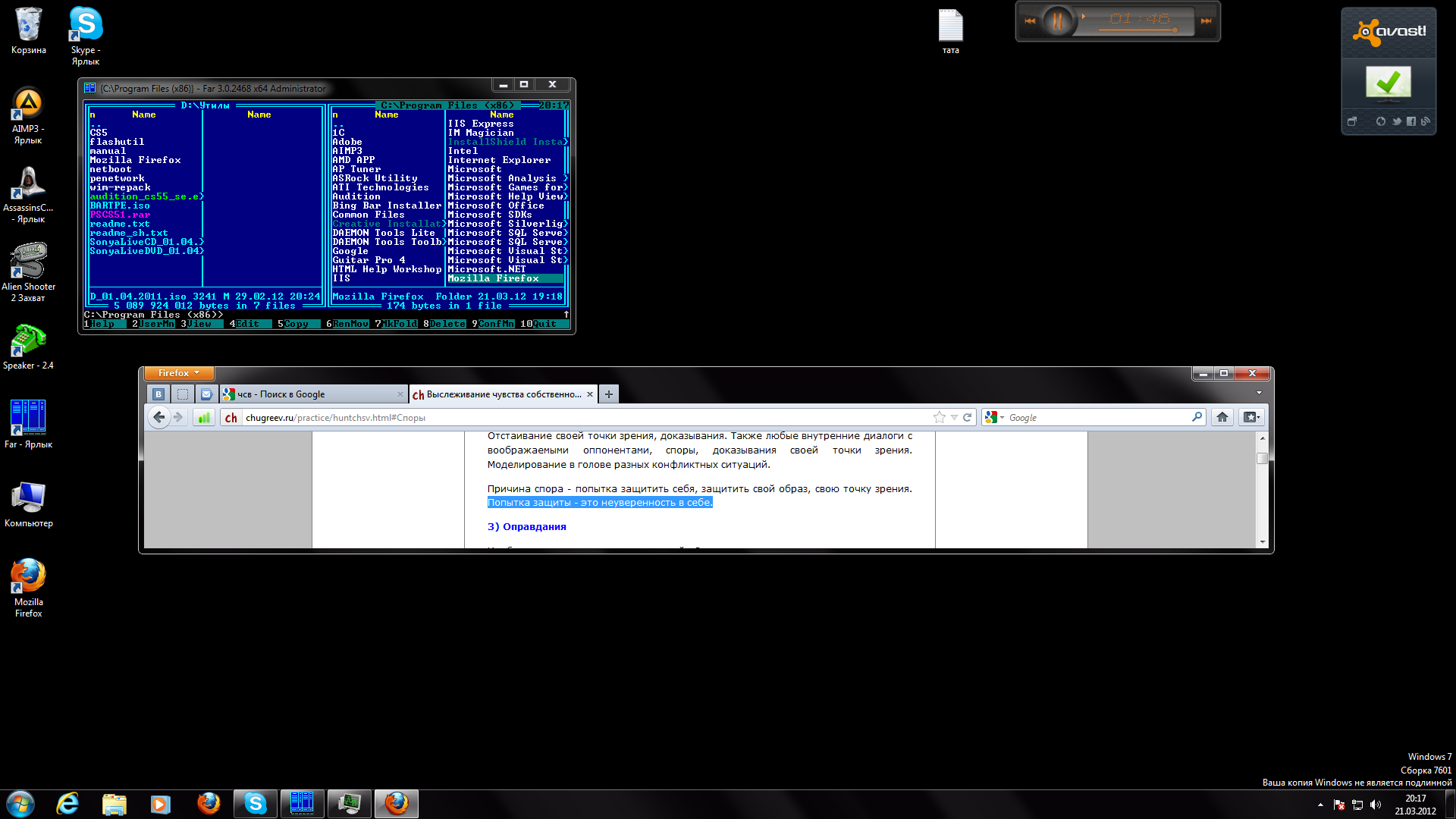The height and width of the screenshot is (819, 1456).
Task: Open the Firefox application menu button
Action: 179,373
